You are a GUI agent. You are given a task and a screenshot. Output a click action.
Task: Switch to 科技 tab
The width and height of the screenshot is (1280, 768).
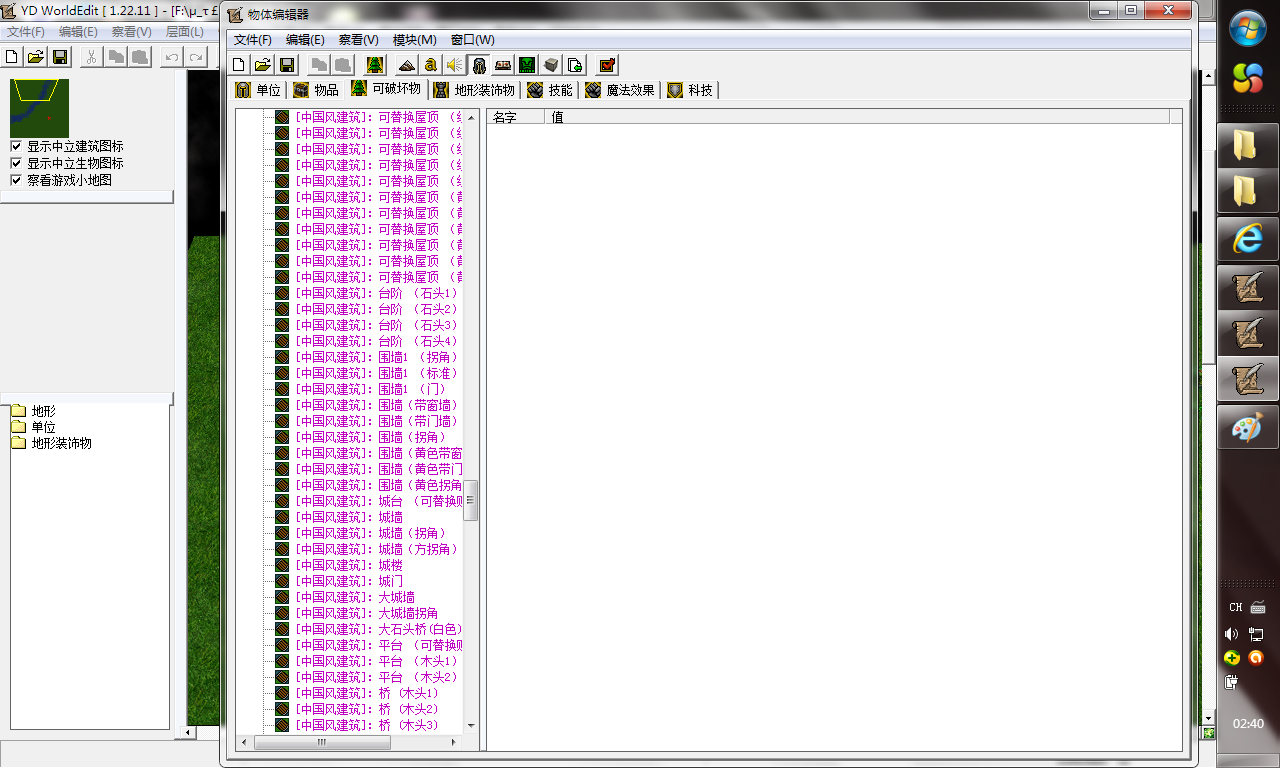point(691,90)
